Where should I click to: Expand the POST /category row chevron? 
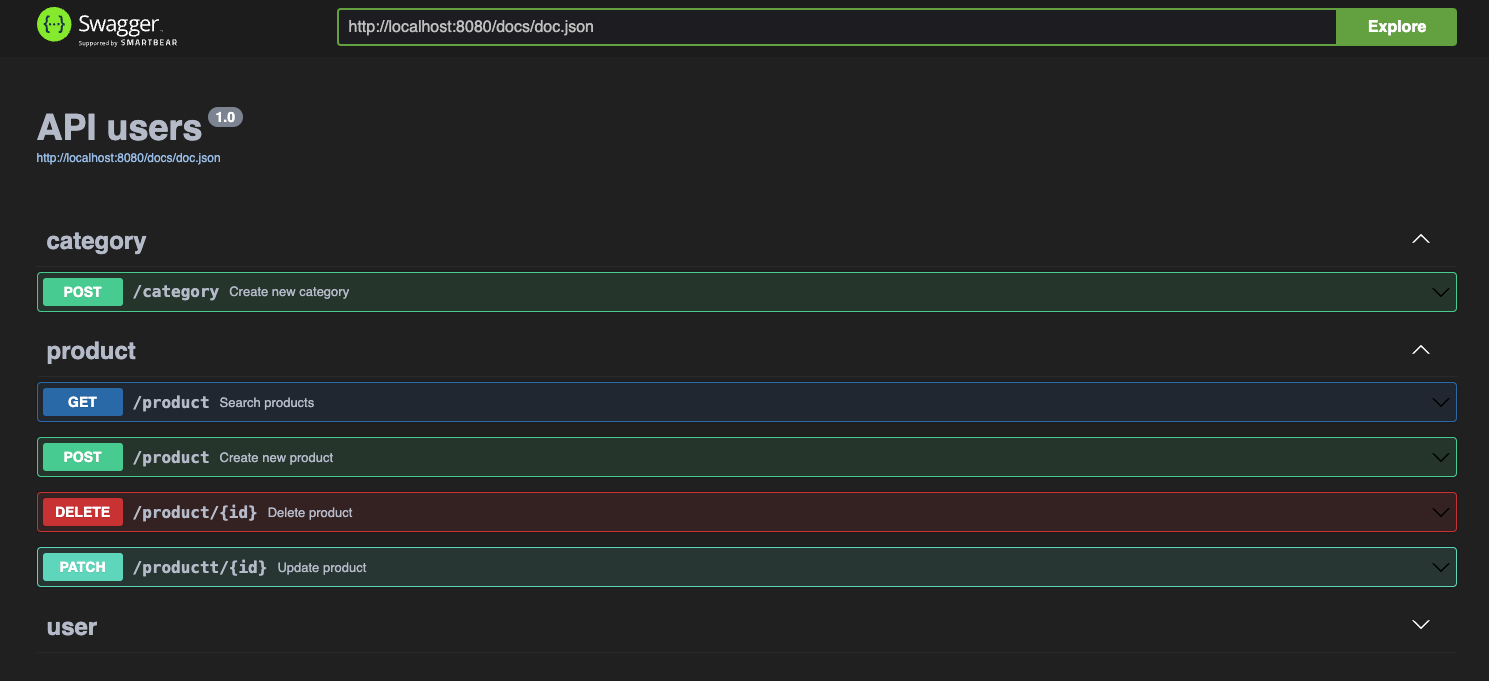1440,293
